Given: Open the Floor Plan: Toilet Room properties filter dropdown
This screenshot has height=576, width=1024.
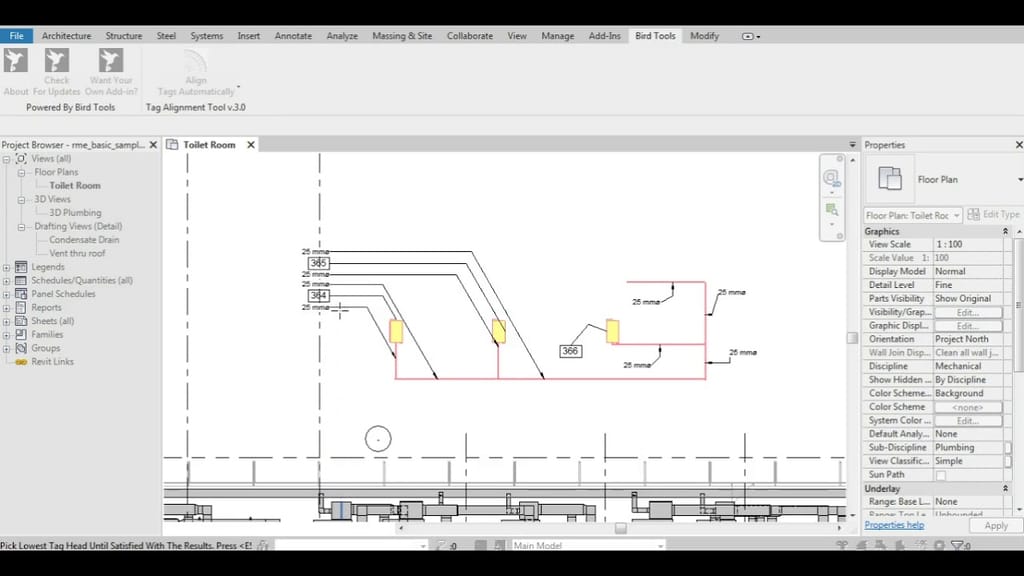Looking at the screenshot, I should pyautogui.click(x=956, y=214).
